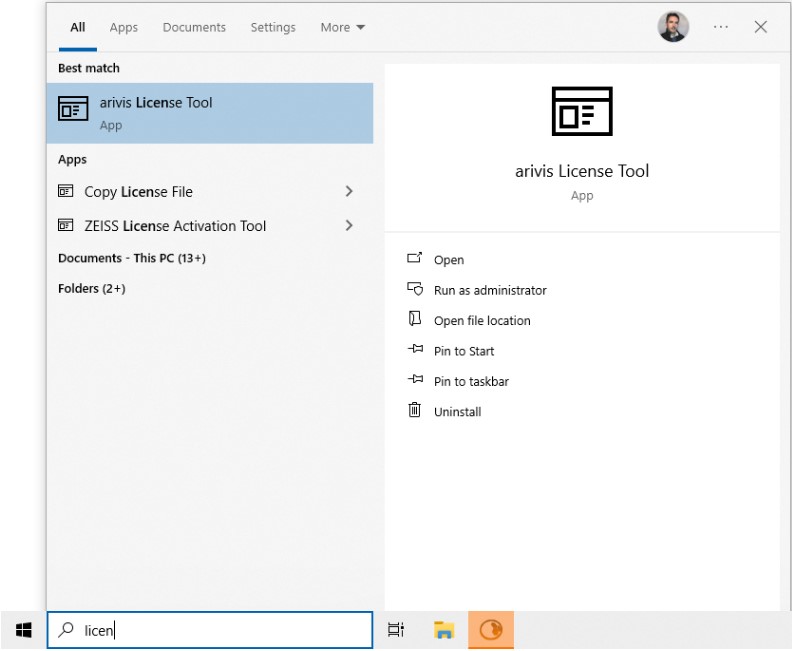
Task: Open Task View from the taskbar
Action: [x=396, y=630]
